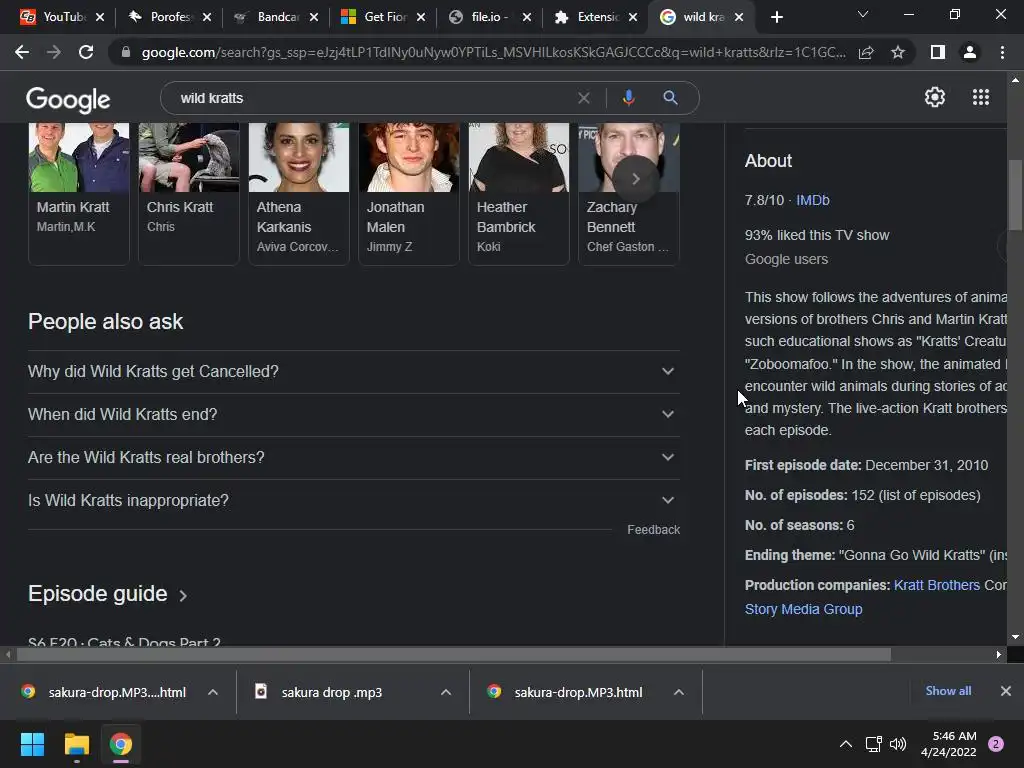Viewport: 1024px width, 768px height.
Task: Bookmark this page with the star icon
Action: (x=898, y=52)
